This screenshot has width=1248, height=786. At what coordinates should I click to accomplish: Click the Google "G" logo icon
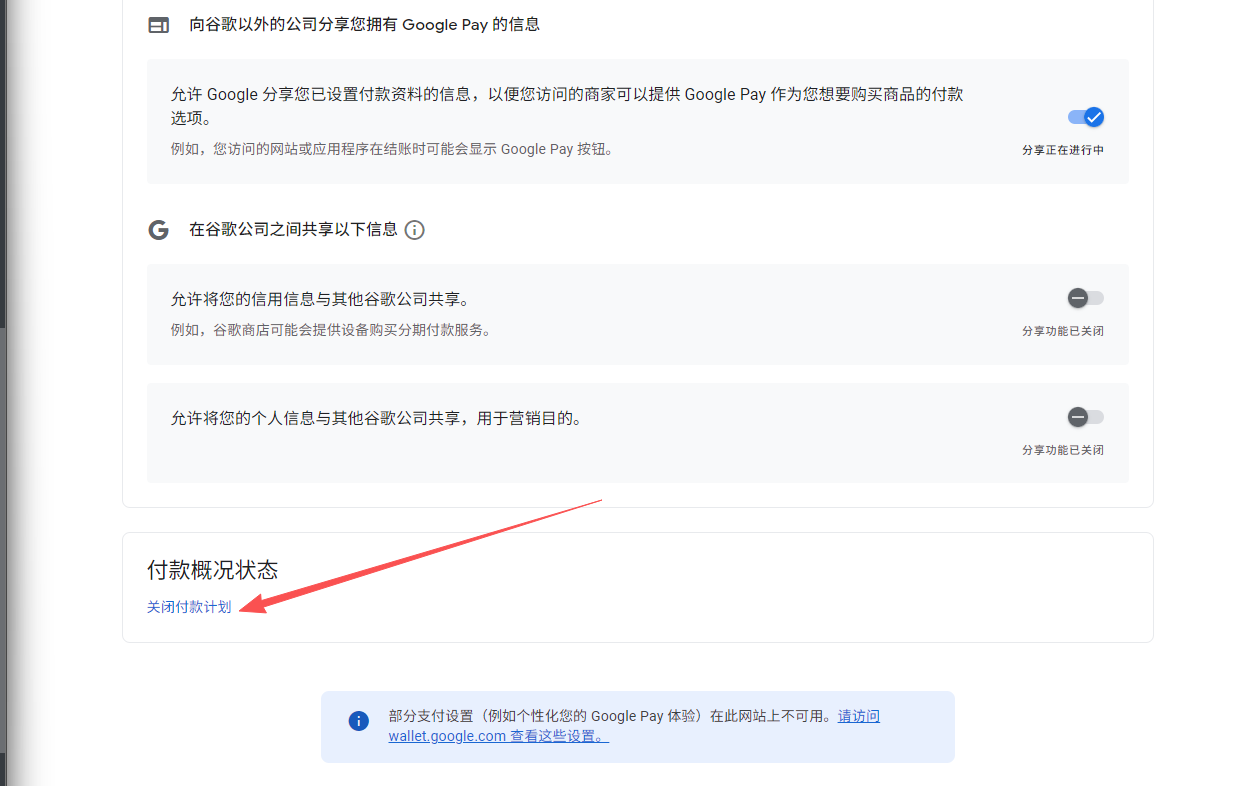coord(158,230)
